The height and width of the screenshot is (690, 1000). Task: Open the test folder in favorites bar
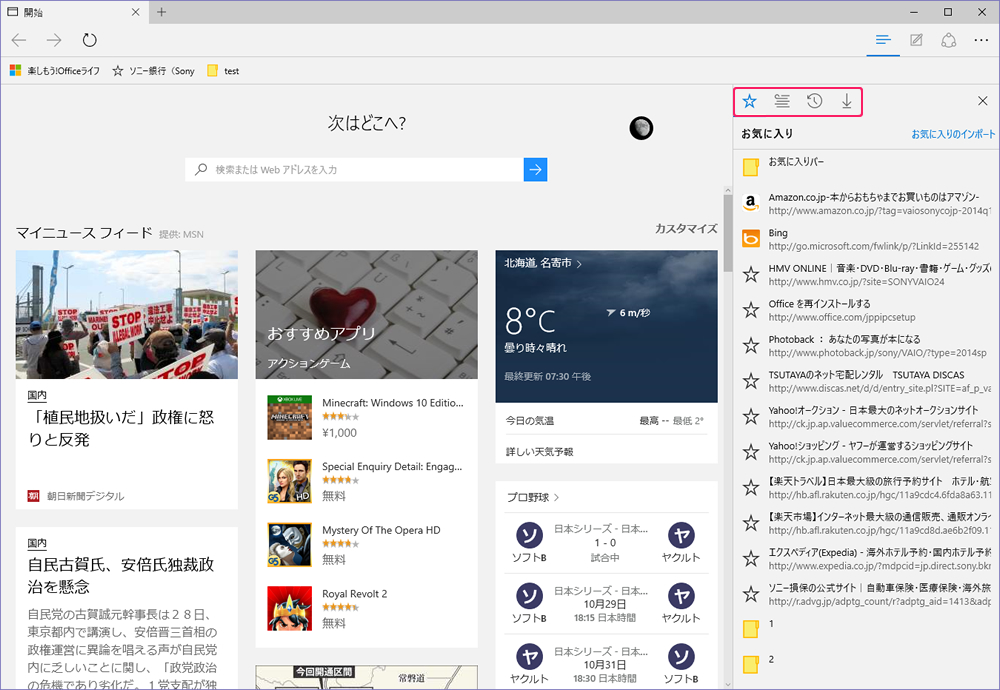(223, 71)
